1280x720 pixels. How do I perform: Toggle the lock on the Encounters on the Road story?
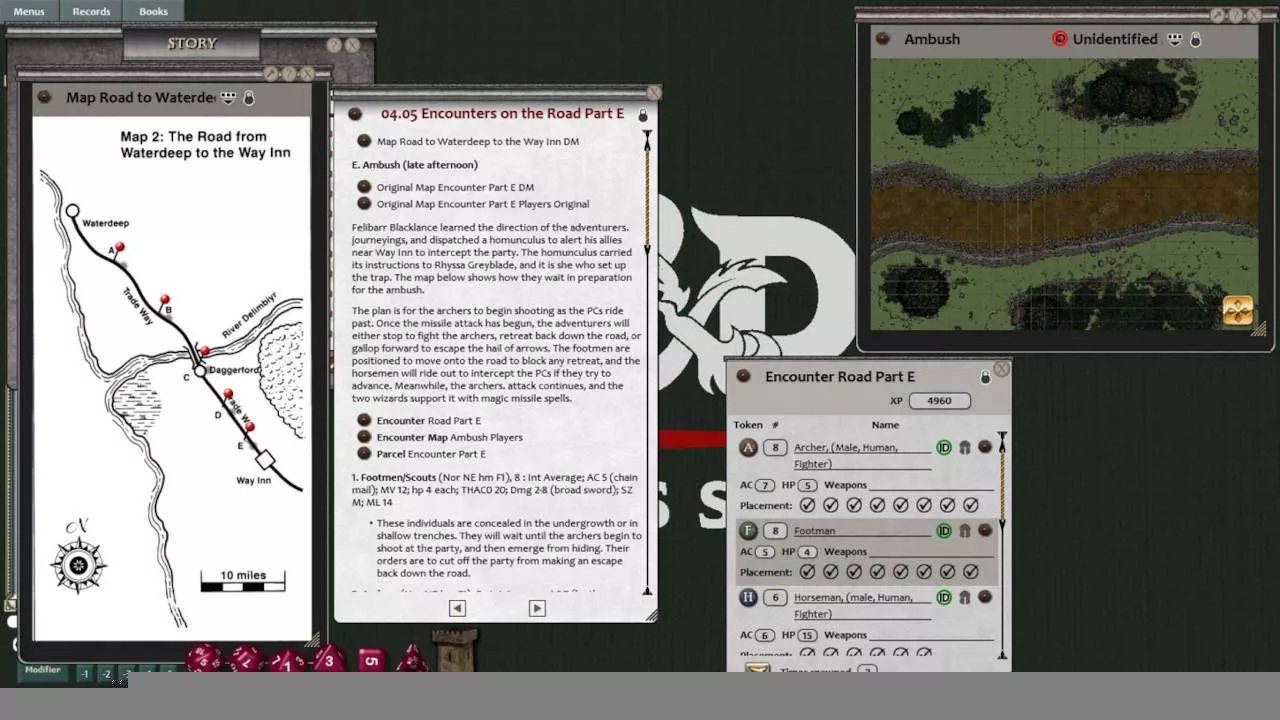[643, 115]
